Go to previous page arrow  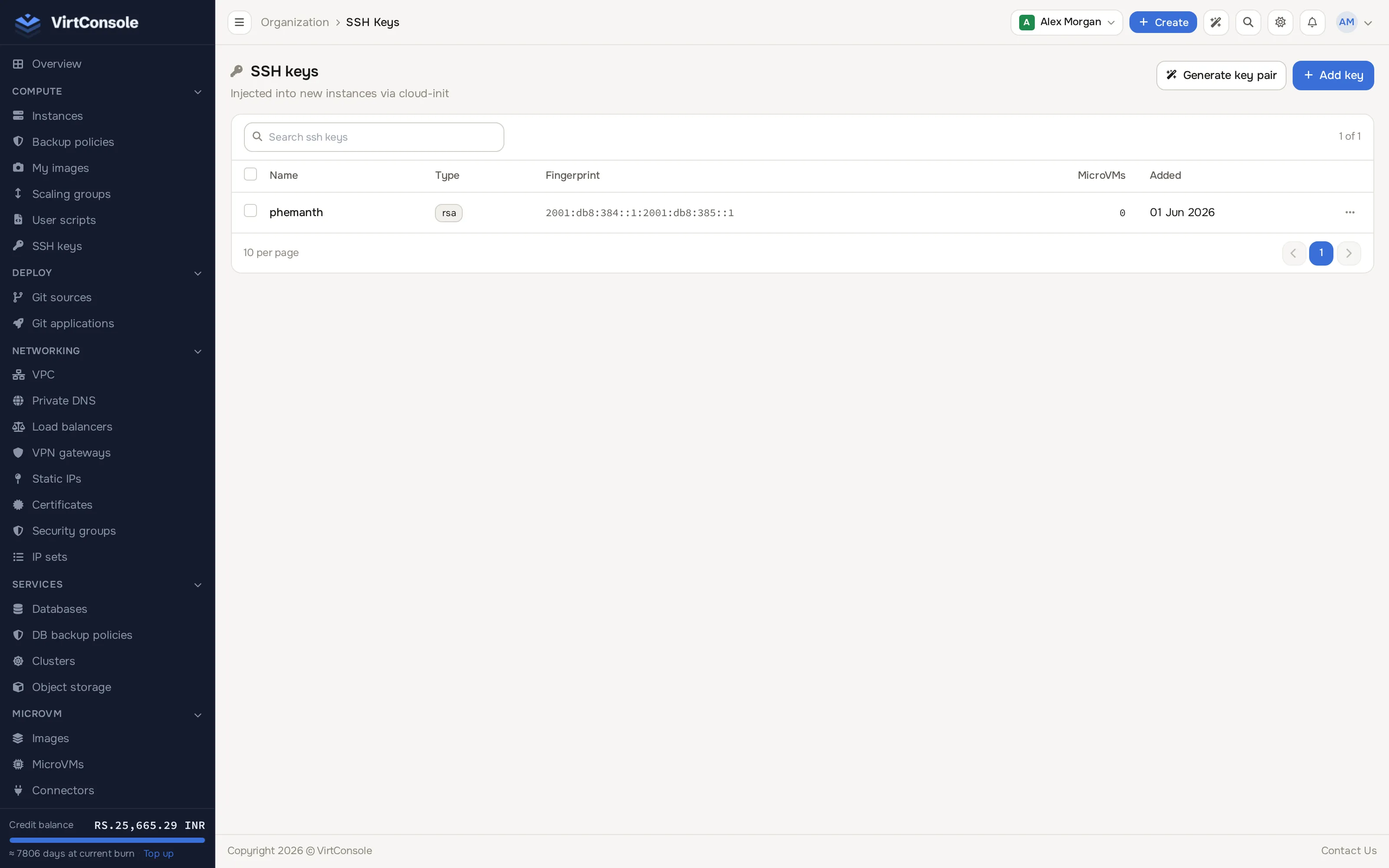click(1294, 253)
